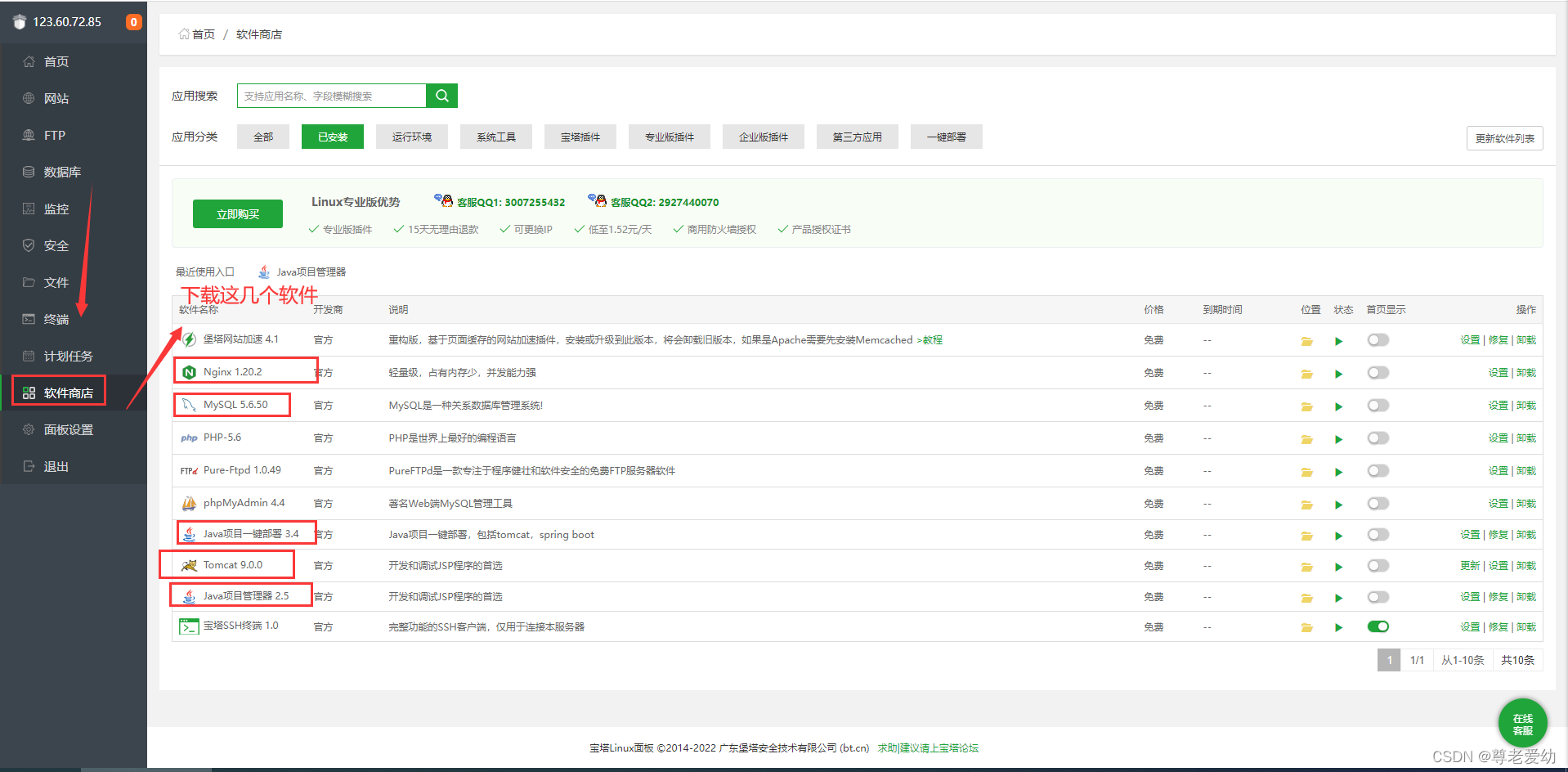The image size is (1568, 772).
Task: Click the 更新软件列表 button
Action: click(x=1504, y=138)
